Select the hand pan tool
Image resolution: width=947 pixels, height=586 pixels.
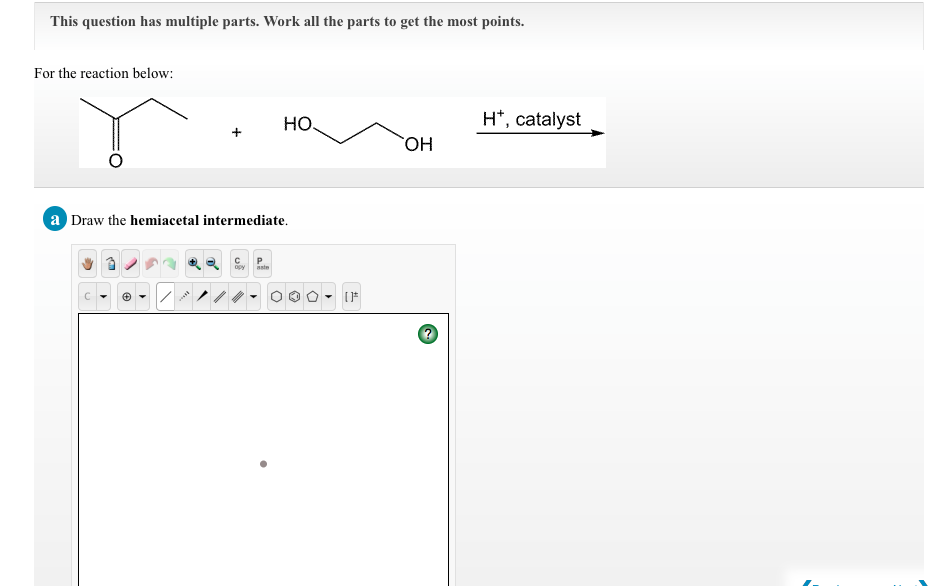[x=88, y=264]
